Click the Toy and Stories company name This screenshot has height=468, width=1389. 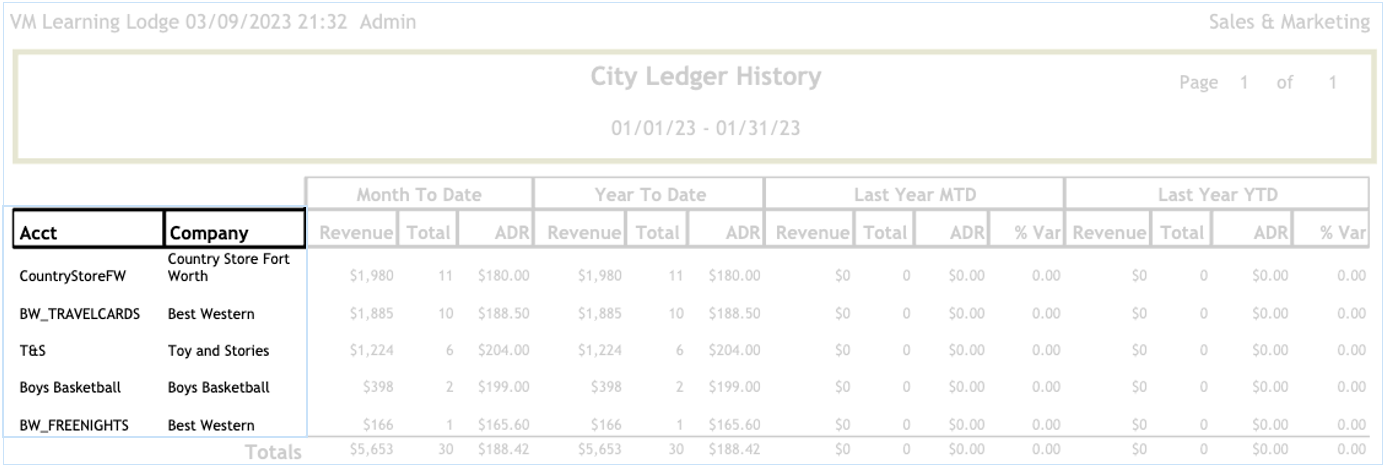click(218, 351)
